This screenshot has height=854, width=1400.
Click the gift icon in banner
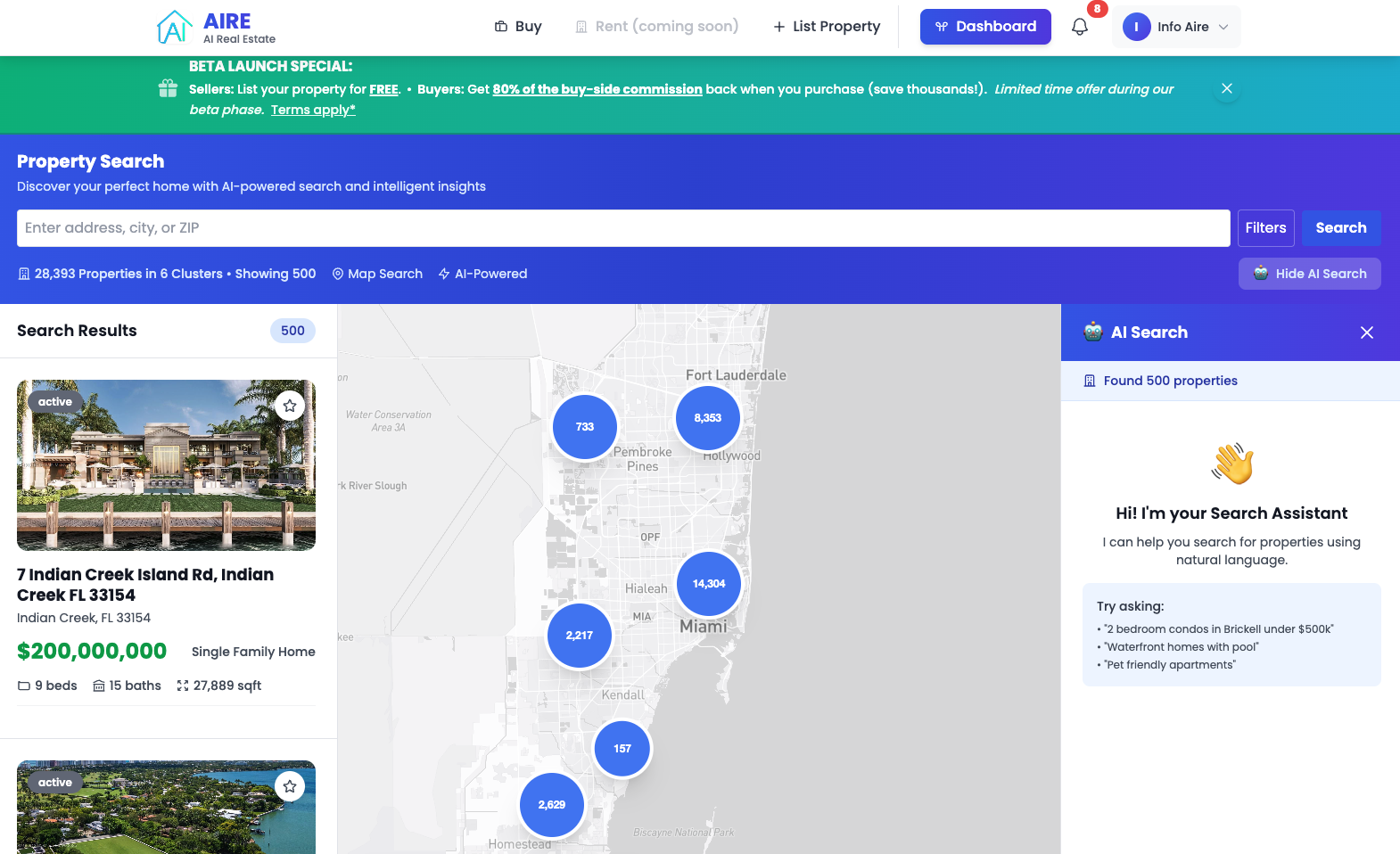coord(168,88)
